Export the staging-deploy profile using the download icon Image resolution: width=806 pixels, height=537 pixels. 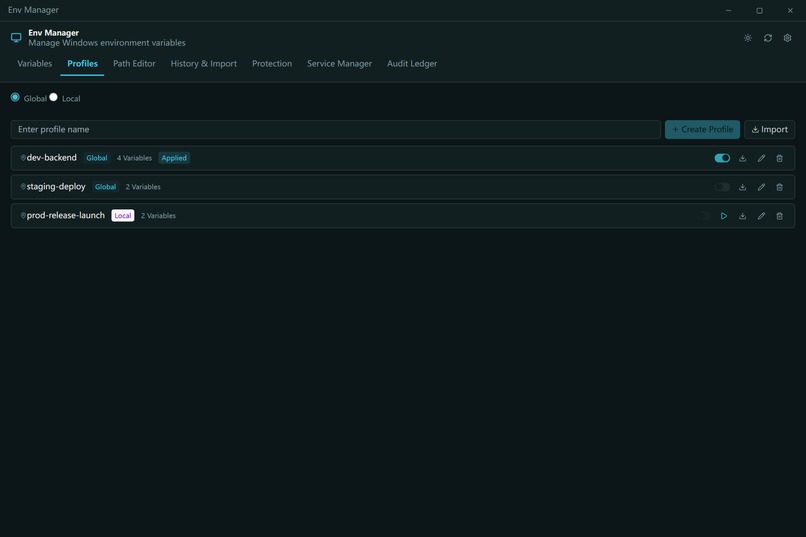tap(742, 187)
